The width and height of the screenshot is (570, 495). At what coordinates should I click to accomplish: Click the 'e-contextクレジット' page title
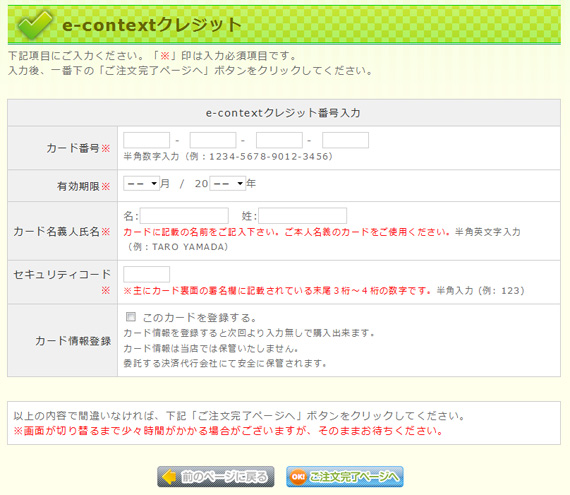click(152, 25)
